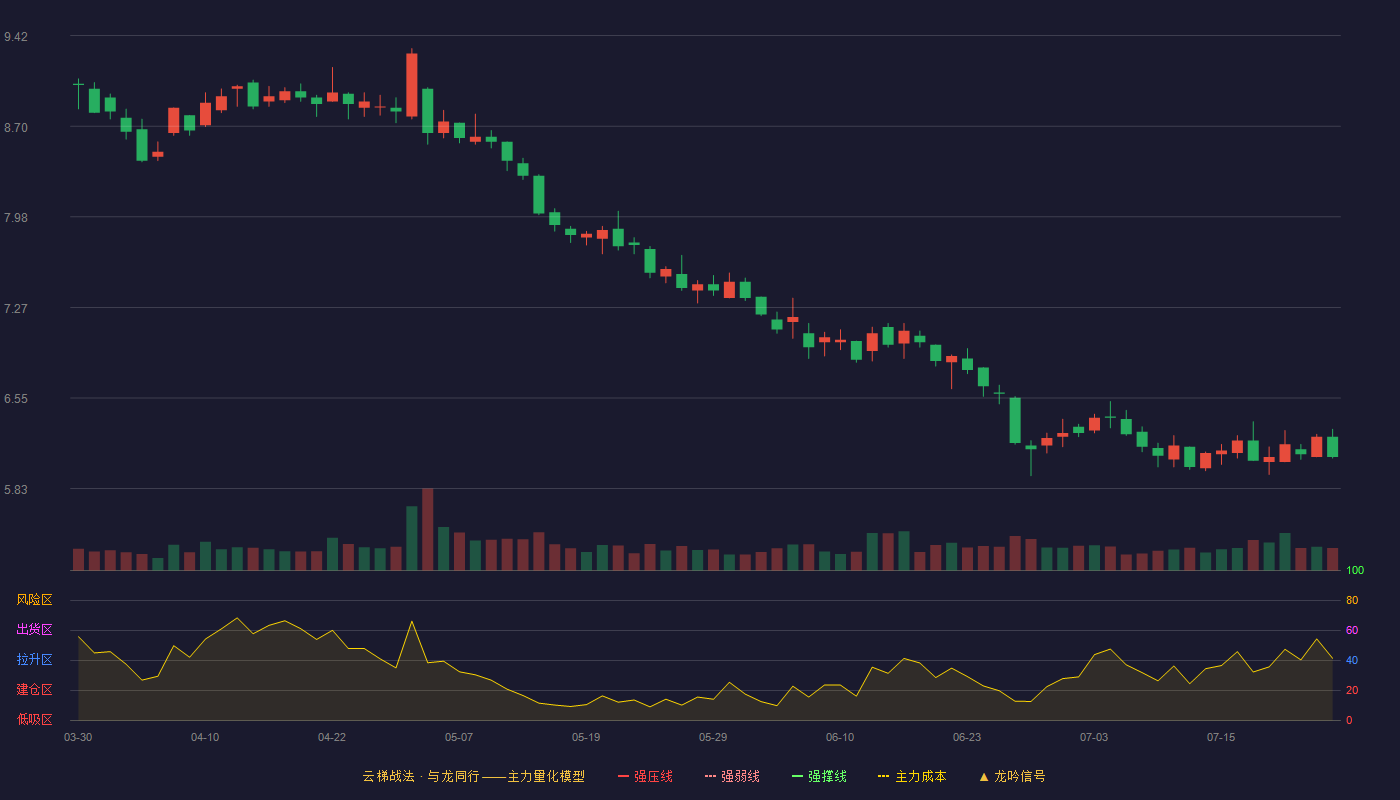Screen dimensions: 1400x800
Task: Toggle the 强弱线 legend series
Action: pos(732,776)
